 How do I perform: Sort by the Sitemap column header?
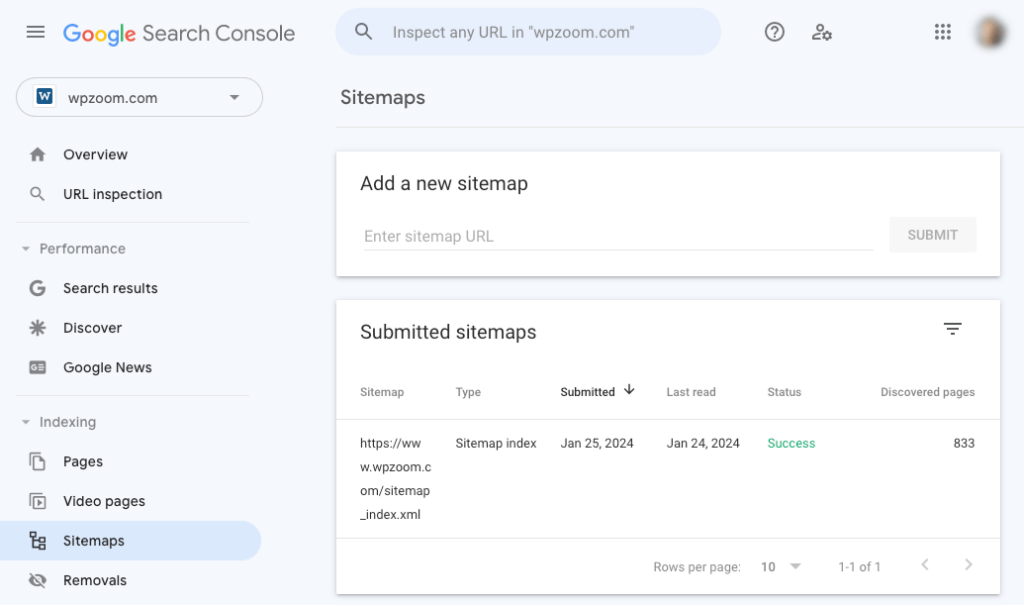382,392
